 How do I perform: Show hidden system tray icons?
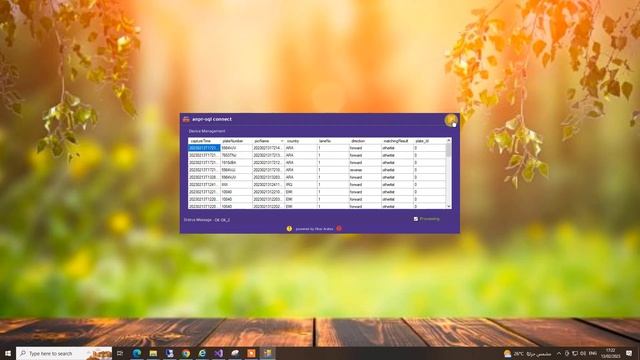559,353
